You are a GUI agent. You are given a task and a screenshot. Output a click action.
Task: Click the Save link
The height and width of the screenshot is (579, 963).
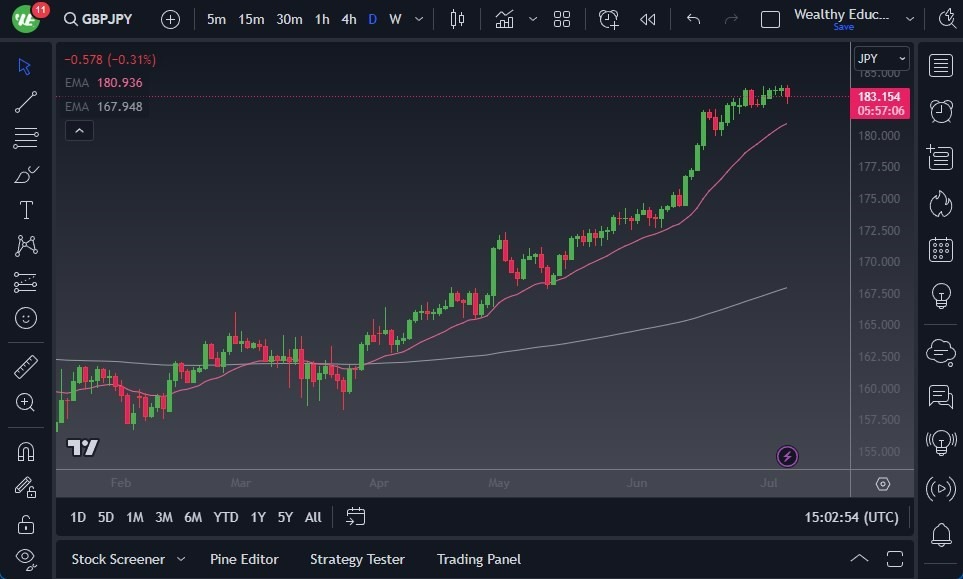pos(843,28)
